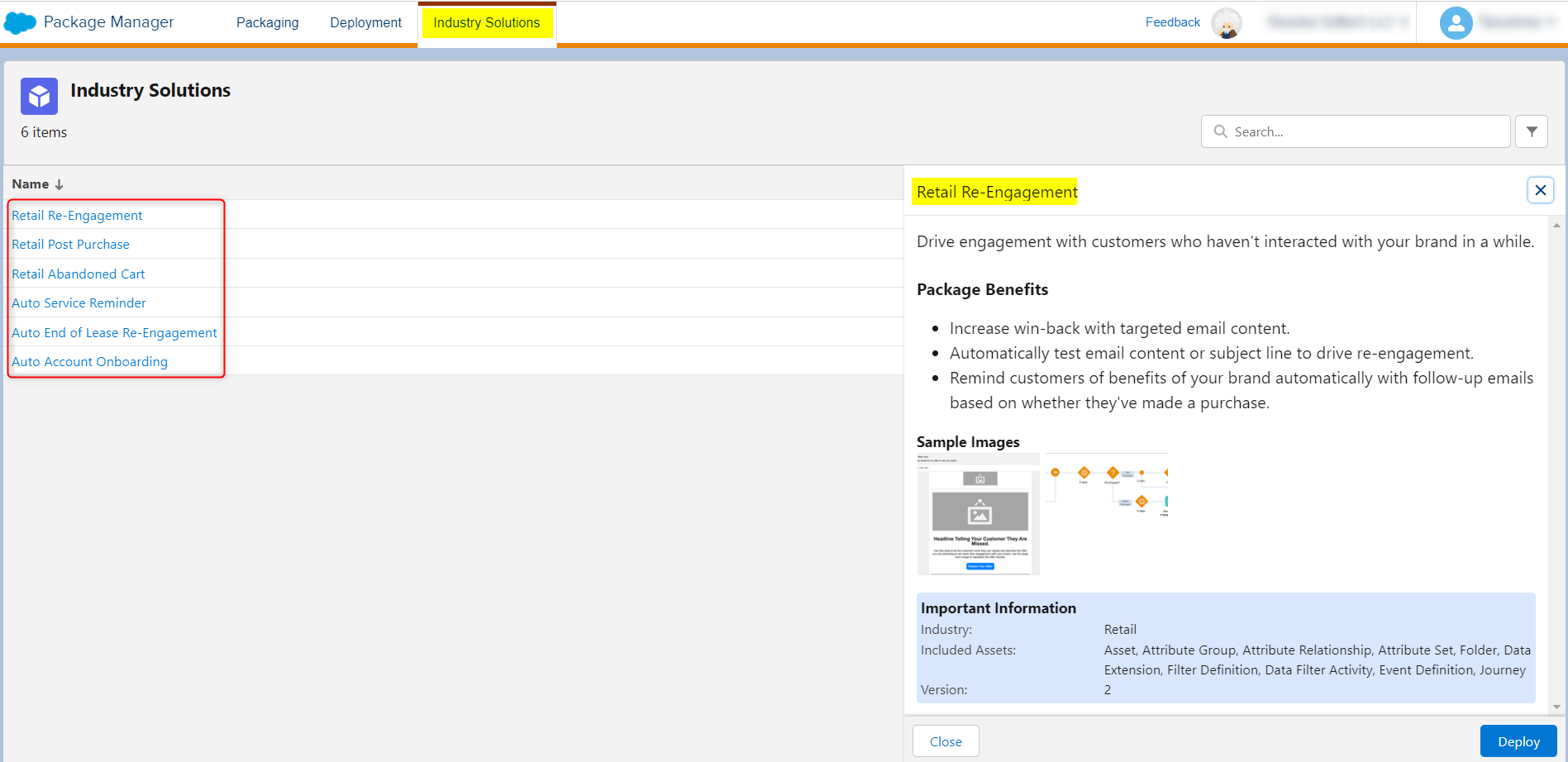Click the 'Important Information' heading
The image size is (1568, 762).
pyautogui.click(x=998, y=608)
